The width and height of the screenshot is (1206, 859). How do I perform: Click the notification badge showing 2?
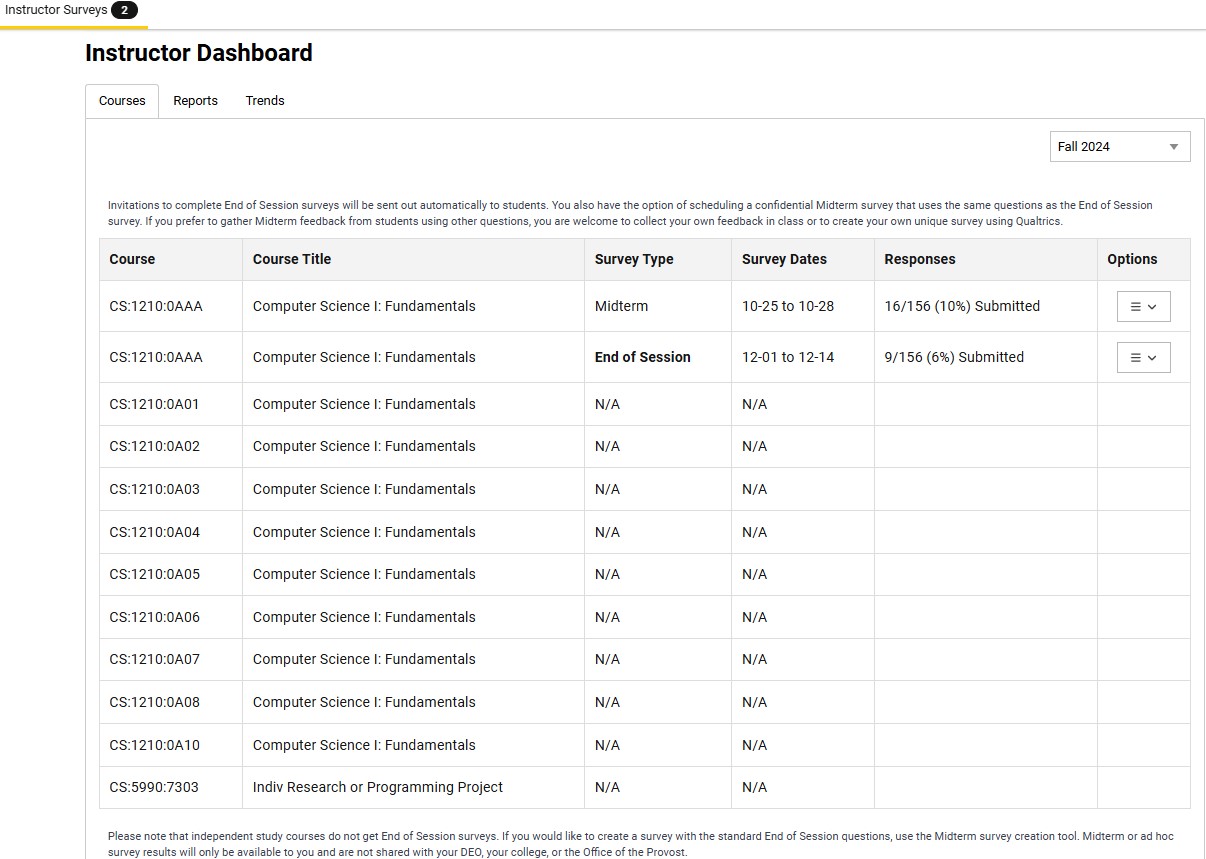124,10
